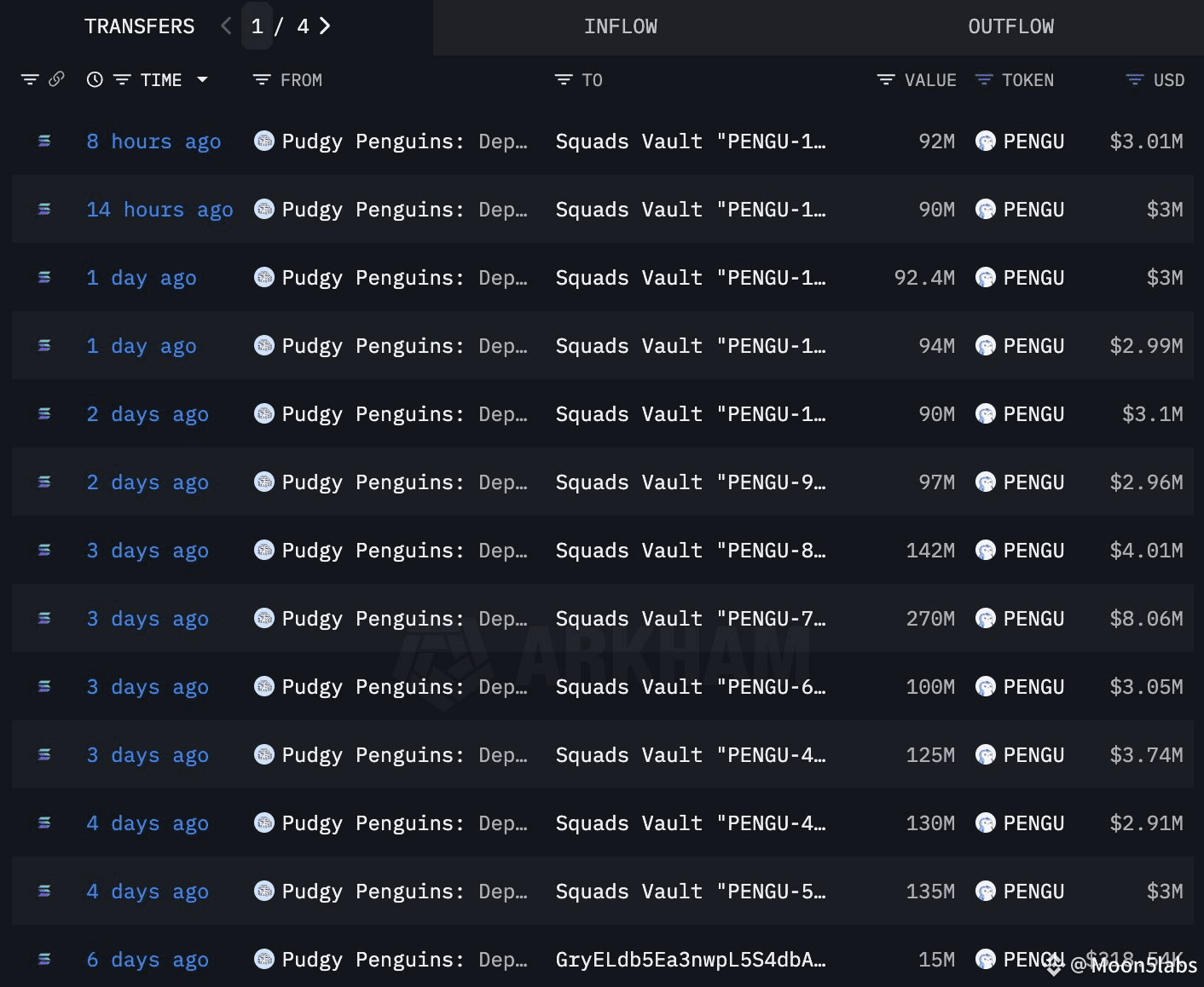1204x987 pixels.
Task: Click the page number 1 field
Action: pyautogui.click(x=257, y=26)
